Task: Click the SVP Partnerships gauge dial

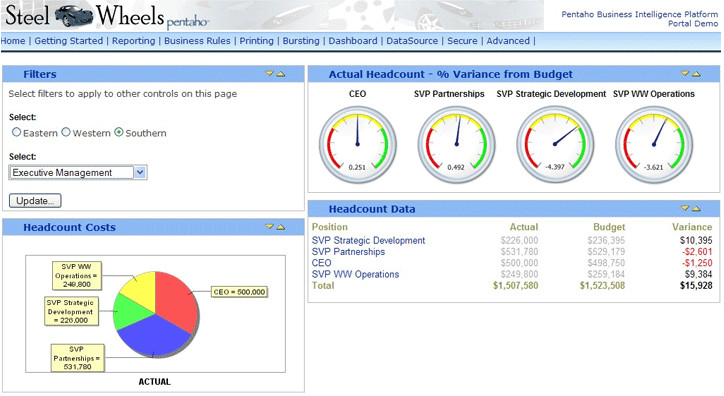Action: tap(456, 144)
